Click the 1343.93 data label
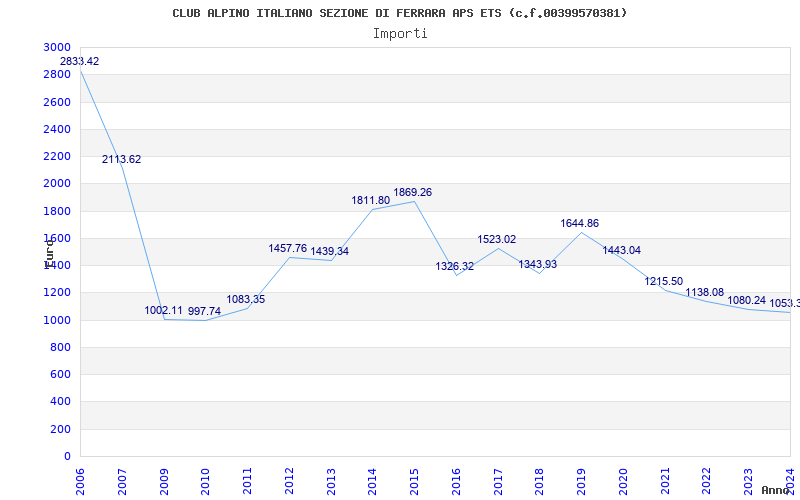This screenshot has width=800, height=500. pos(538,264)
